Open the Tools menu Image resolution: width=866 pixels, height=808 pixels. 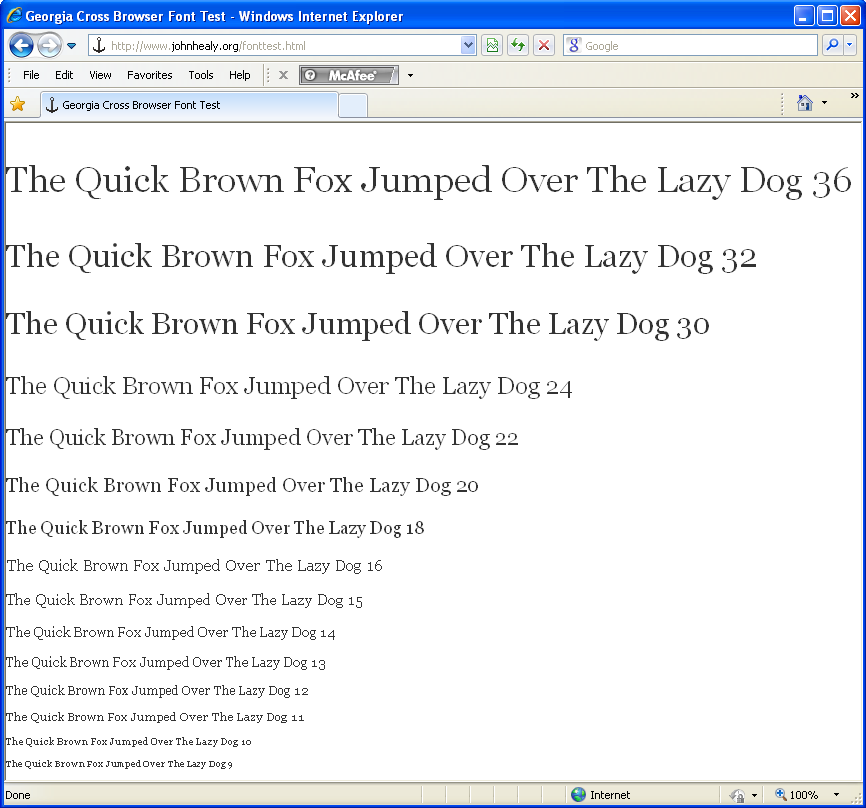coord(200,75)
